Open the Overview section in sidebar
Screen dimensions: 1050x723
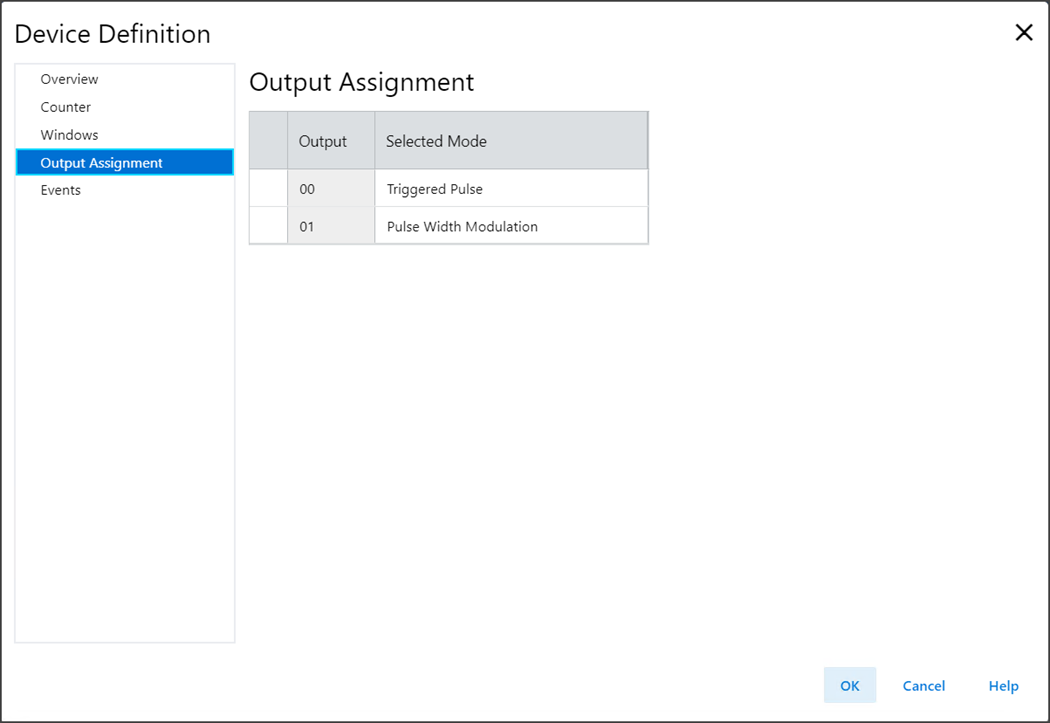coord(69,79)
